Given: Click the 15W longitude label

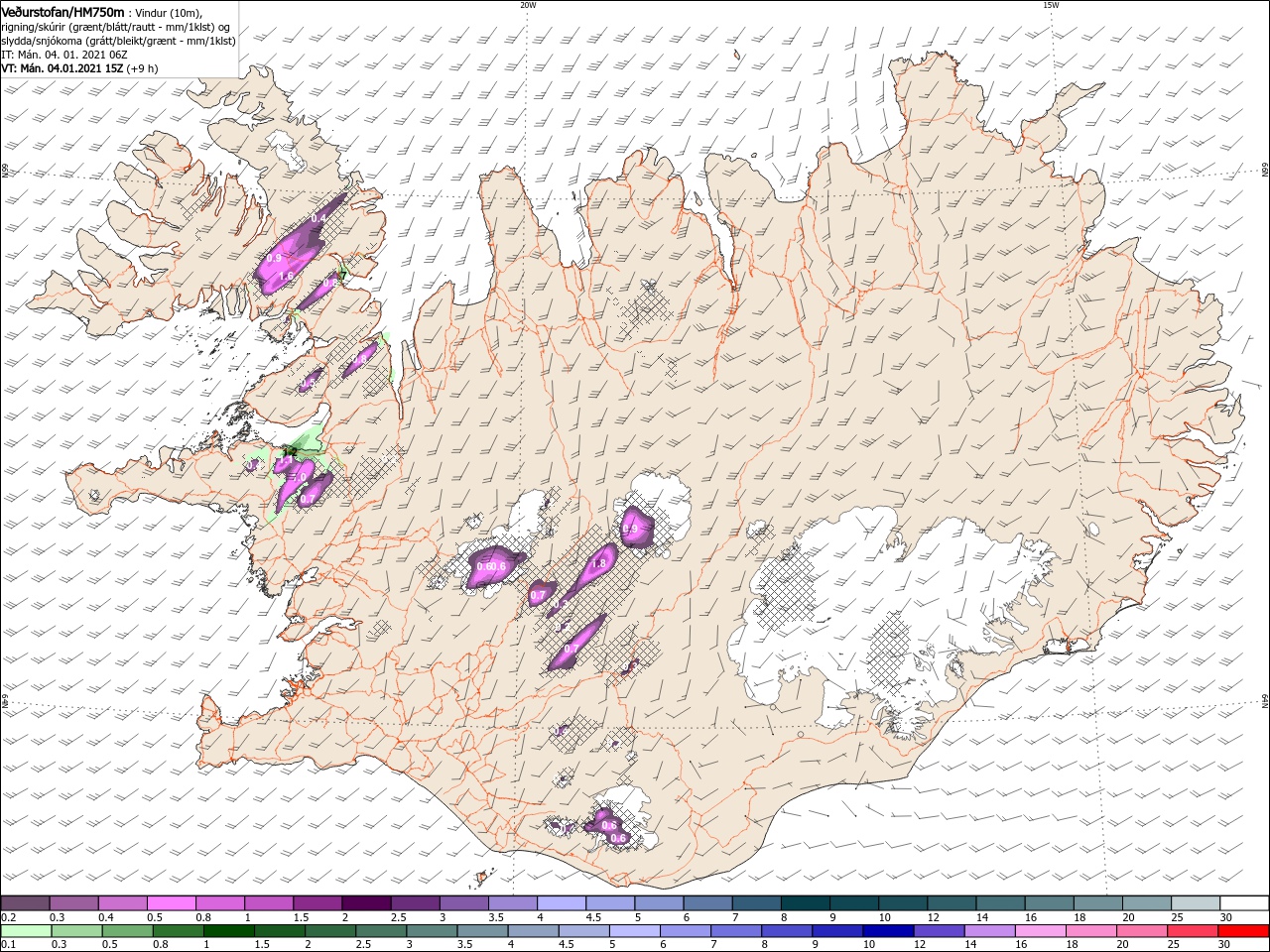Looking at the screenshot, I should 1051,5.
